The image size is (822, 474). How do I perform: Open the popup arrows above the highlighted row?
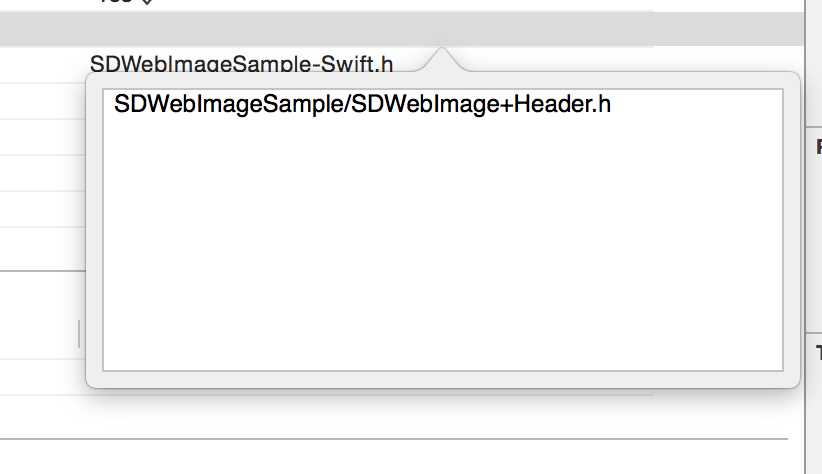pyautogui.click(x=146, y=2)
